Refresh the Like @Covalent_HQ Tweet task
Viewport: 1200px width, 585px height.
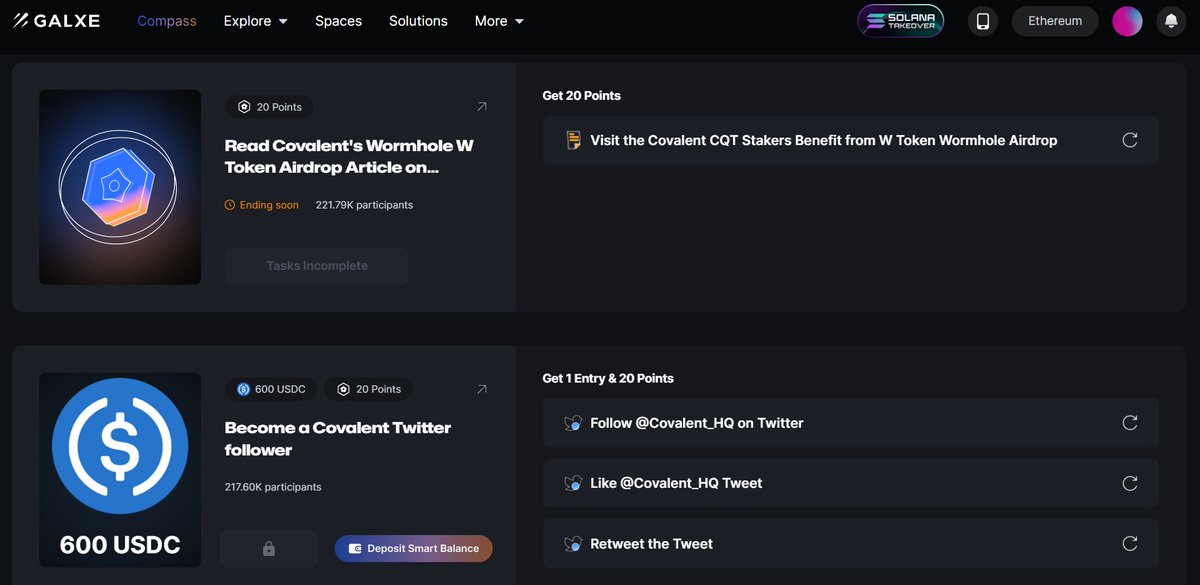[1130, 483]
